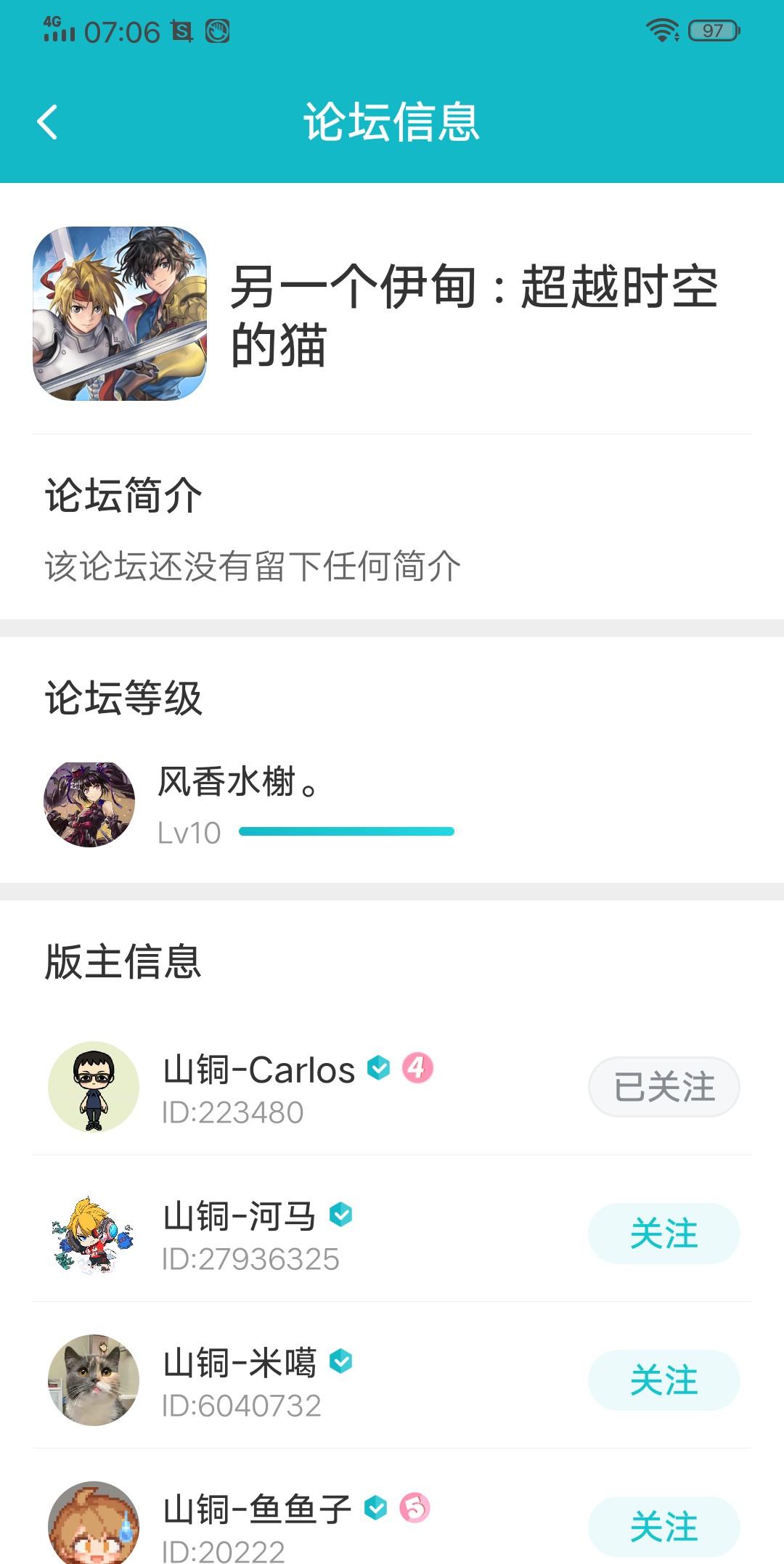
Task: Tap verified badge next to 山铜-米噶
Action: [340, 1361]
